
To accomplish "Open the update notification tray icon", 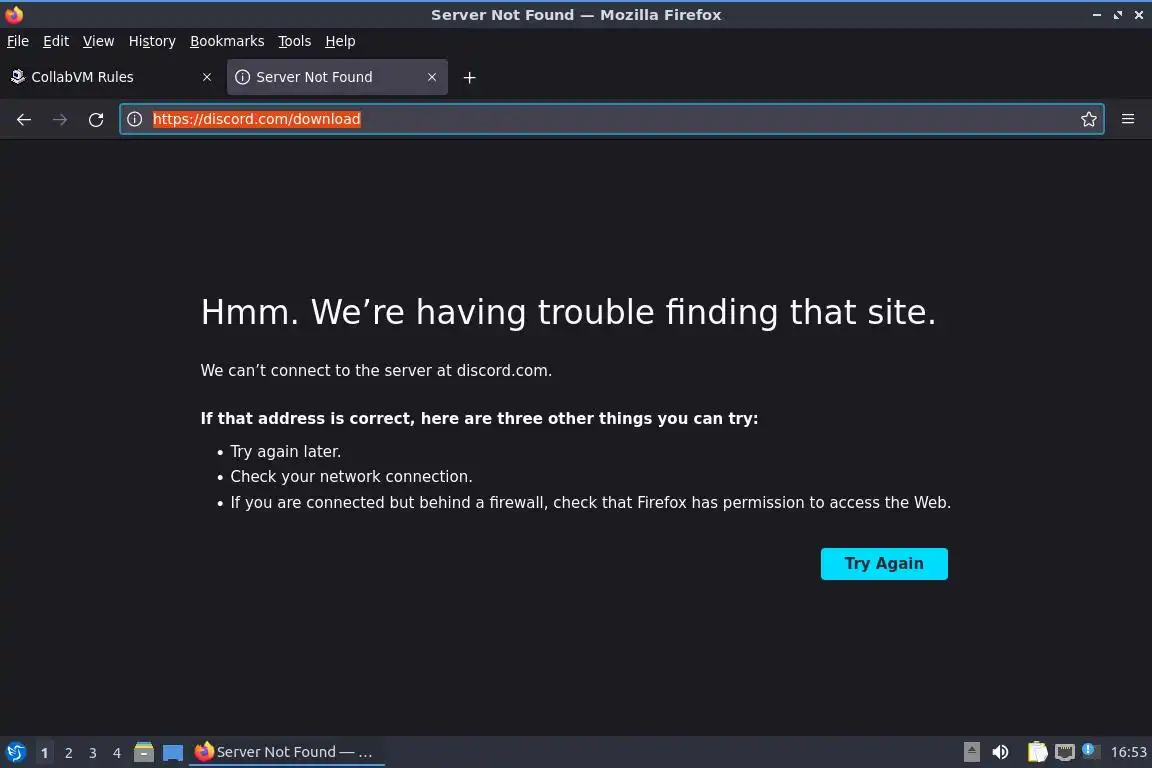I will tap(1090, 750).
